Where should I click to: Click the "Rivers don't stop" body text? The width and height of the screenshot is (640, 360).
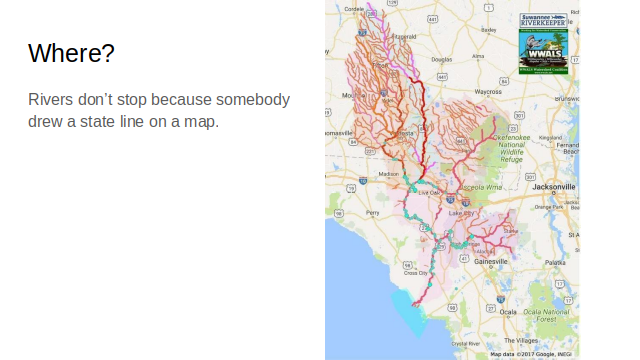(x=159, y=110)
